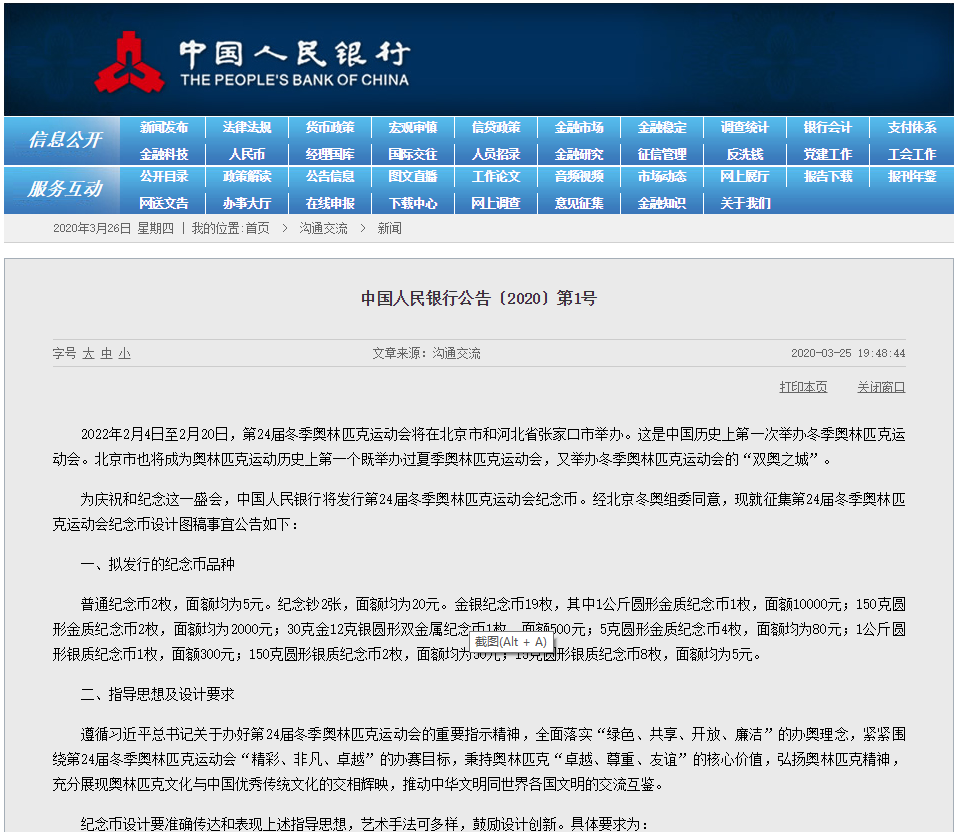Set font size to 中

[x=106, y=354]
